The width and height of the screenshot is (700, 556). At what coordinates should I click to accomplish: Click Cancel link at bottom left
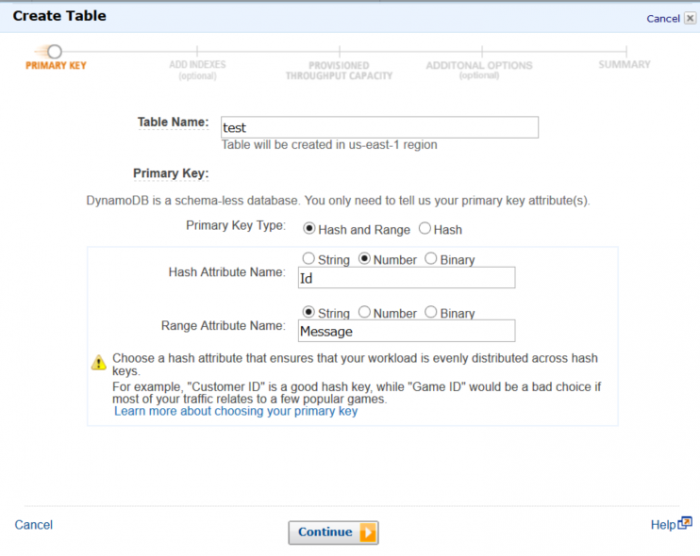33,525
